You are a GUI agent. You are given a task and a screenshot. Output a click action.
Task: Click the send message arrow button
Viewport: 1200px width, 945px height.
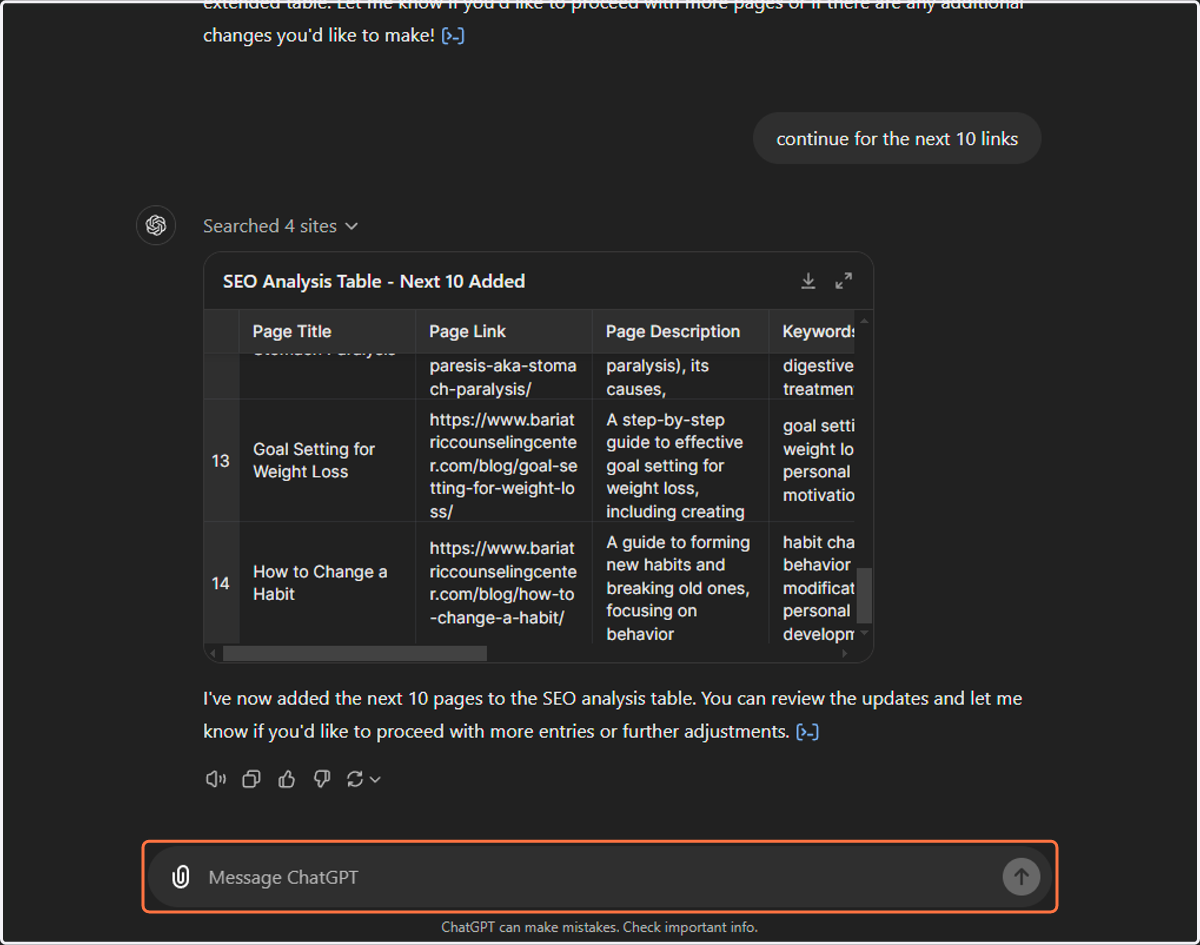point(1021,877)
